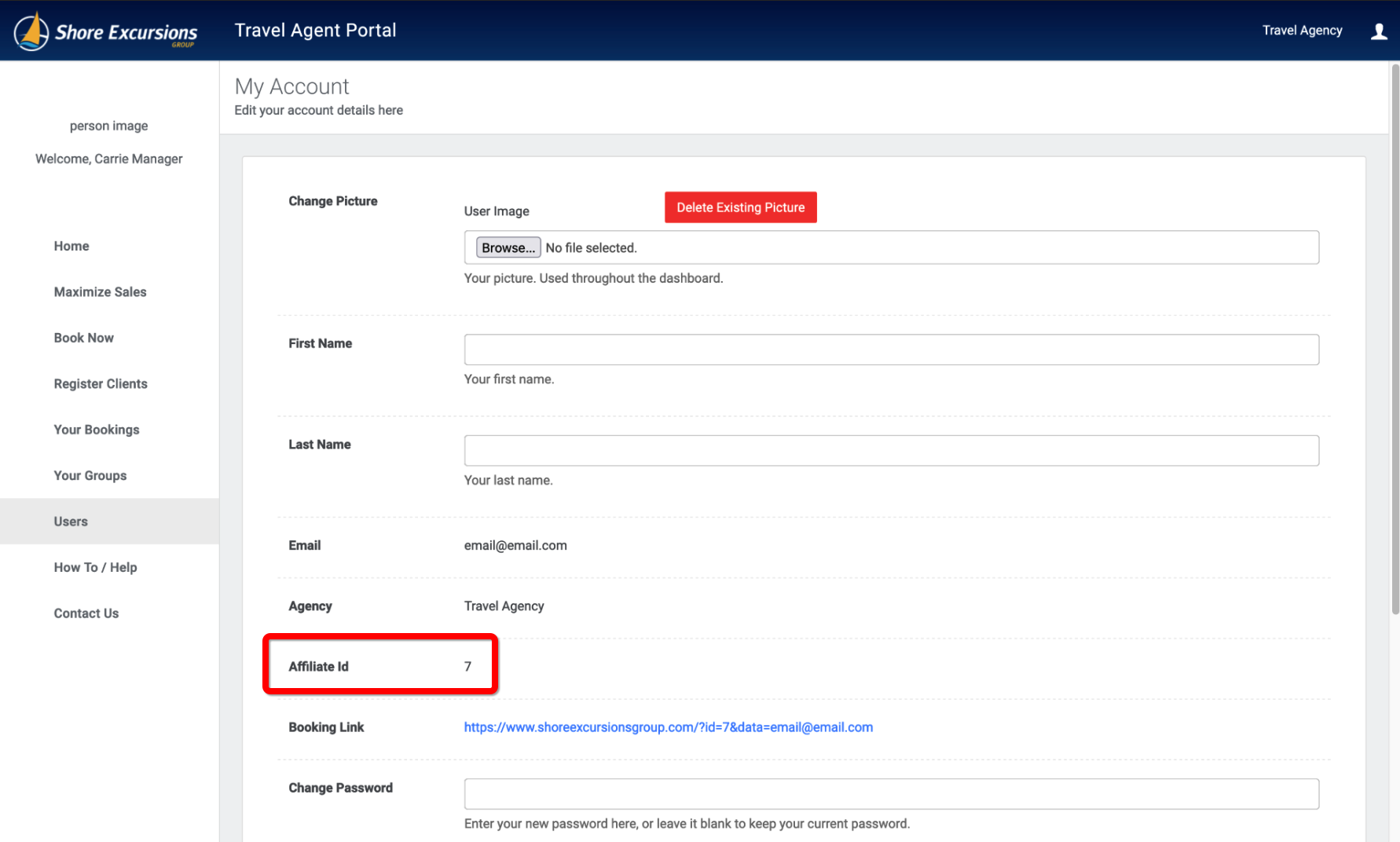This screenshot has height=842, width=1400.
Task: Click the person image placeholder in sidebar
Action: click(108, 126)
